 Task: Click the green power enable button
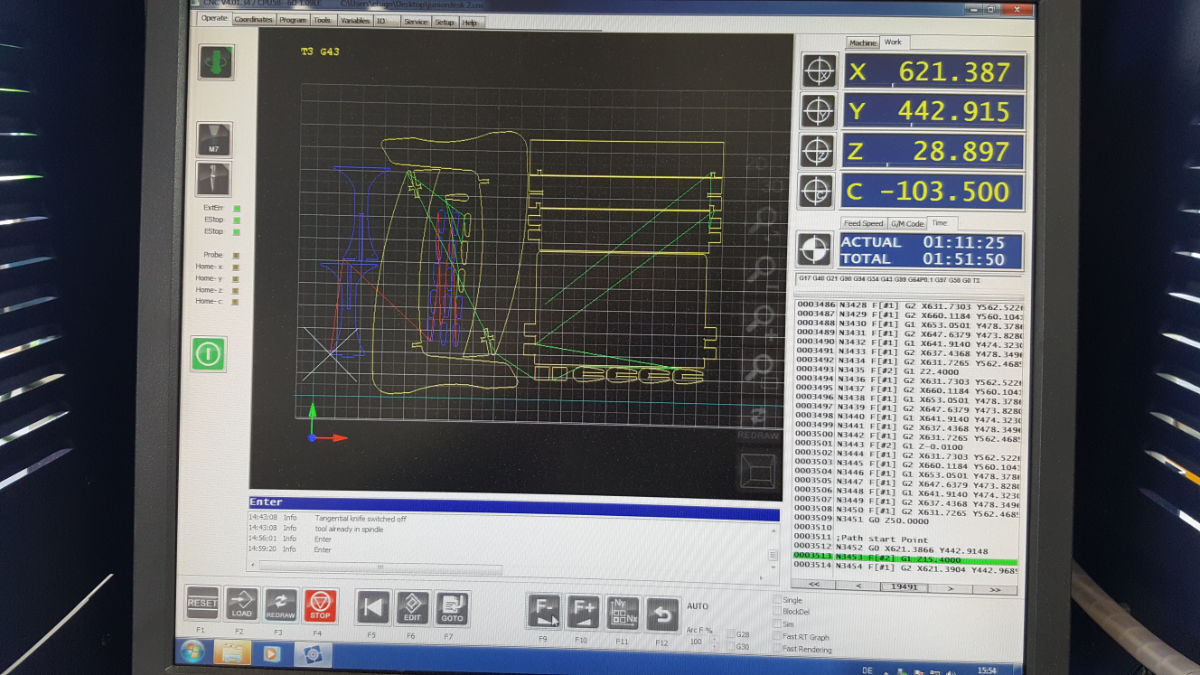point(209,353)
